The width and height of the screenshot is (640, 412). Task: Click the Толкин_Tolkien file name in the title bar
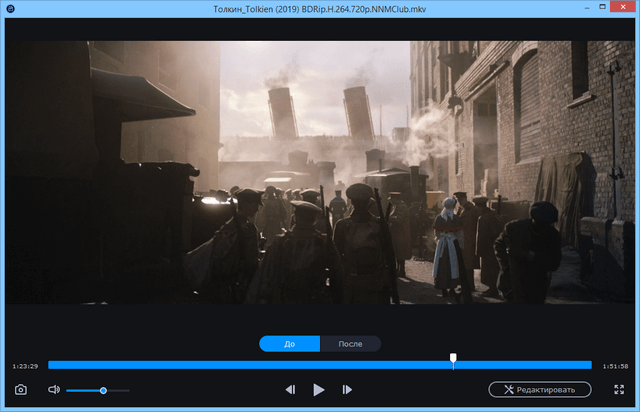coord(320,9)
